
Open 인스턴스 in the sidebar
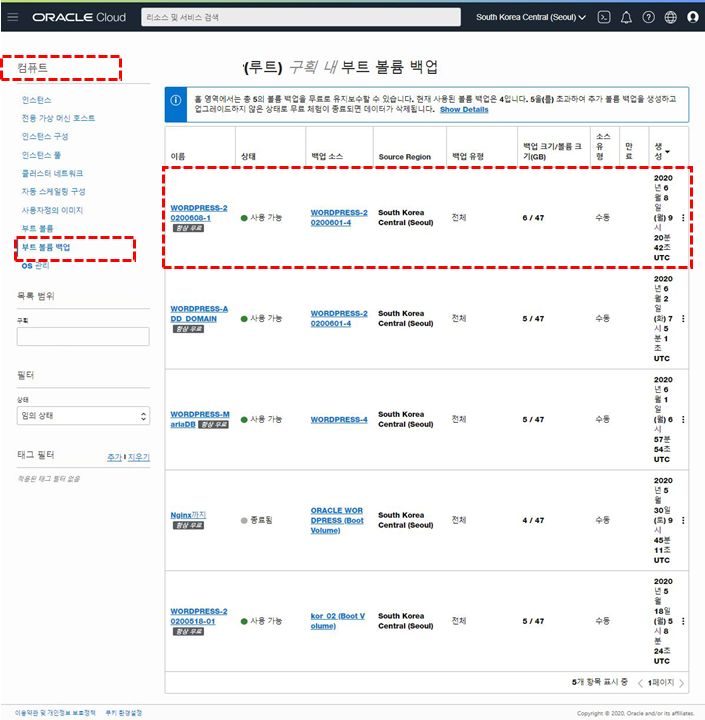pos(37,100)
